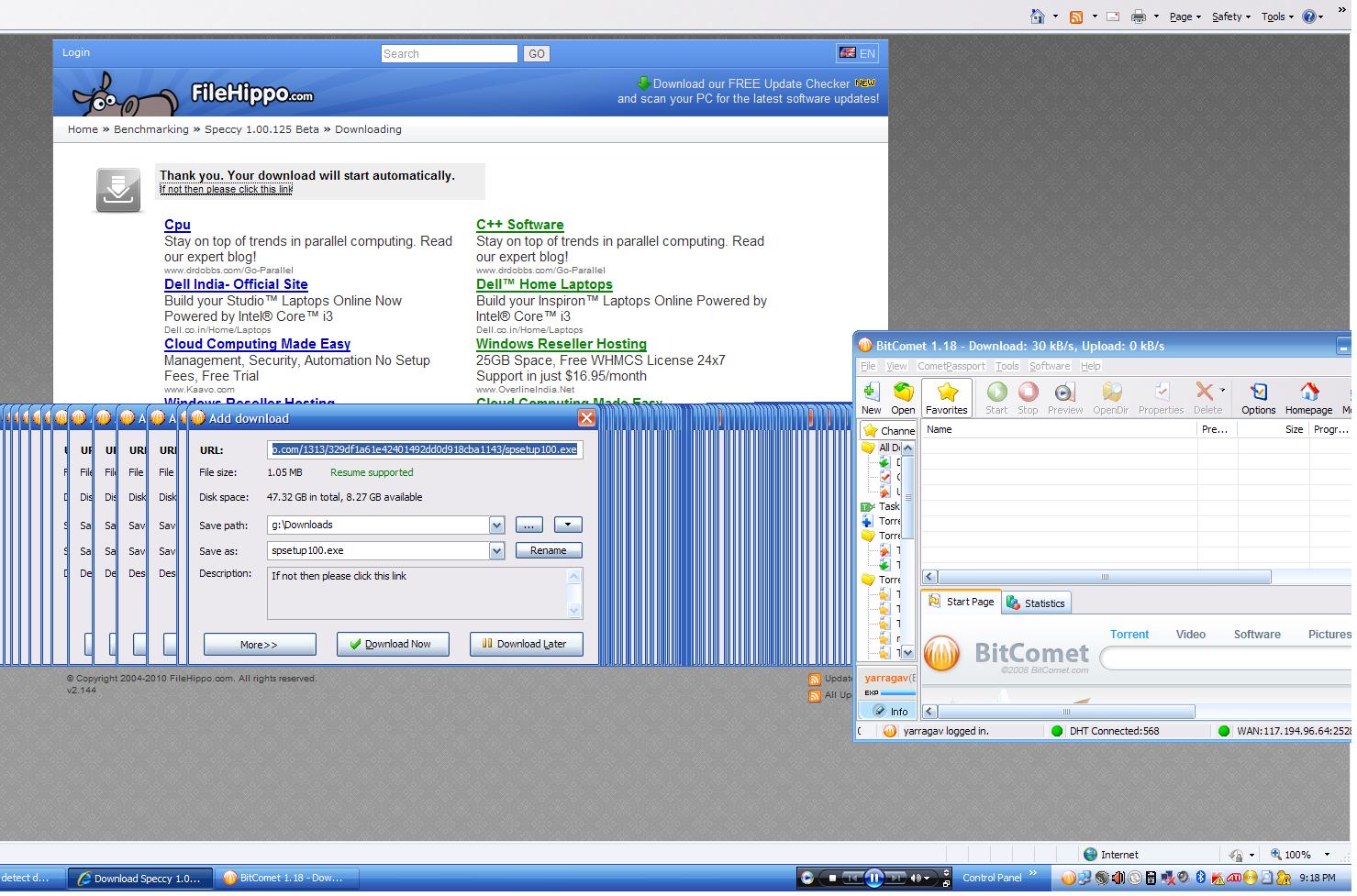The width and height of the screenshot is (1357, 896).
Task: Open the Save as filename dropdown
Action: pos(496,551)
